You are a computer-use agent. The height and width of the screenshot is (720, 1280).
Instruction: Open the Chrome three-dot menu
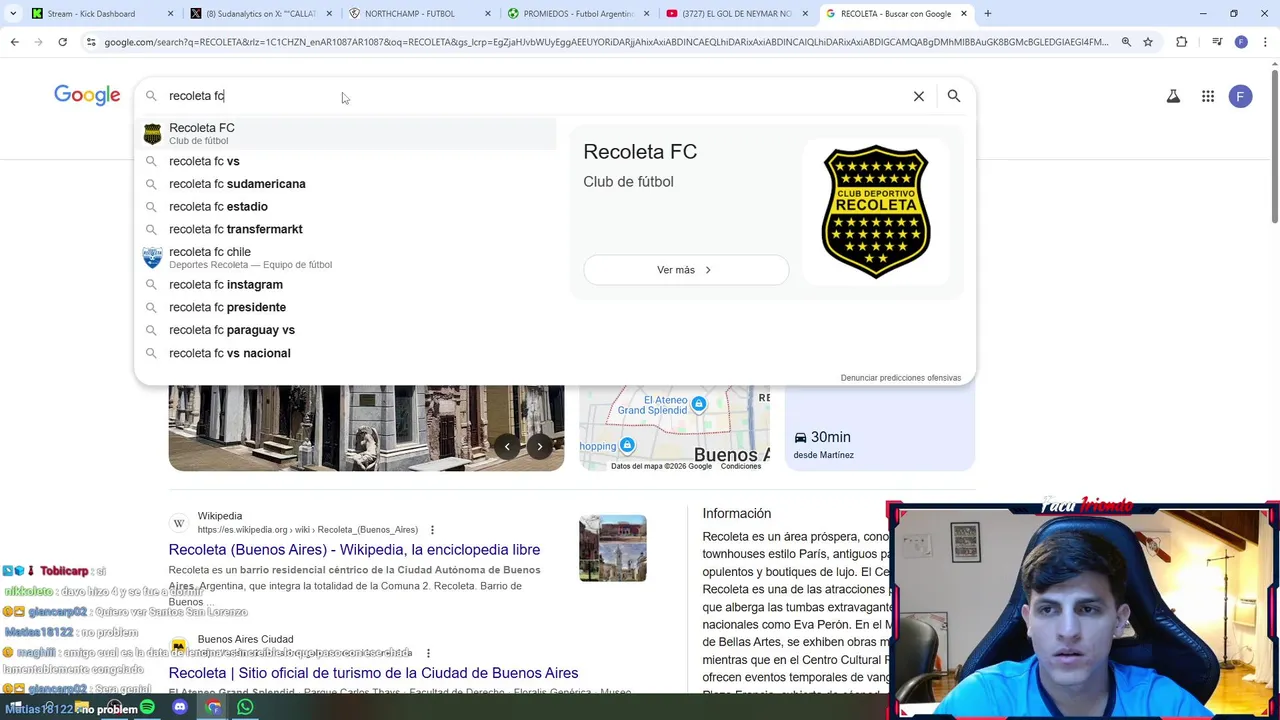click(x=1264, y=42)
